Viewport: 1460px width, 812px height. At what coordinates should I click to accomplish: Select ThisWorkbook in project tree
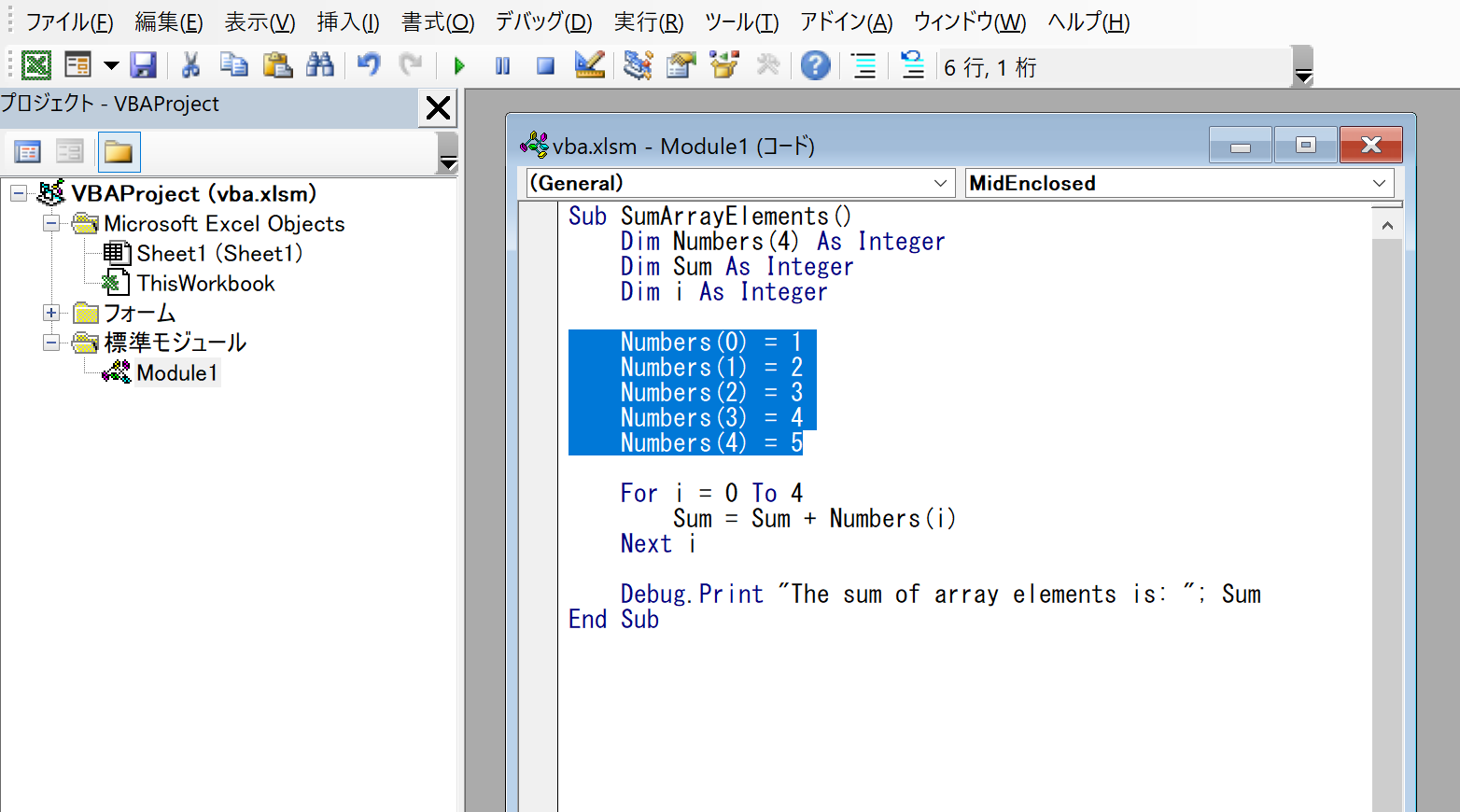point(205,284)
